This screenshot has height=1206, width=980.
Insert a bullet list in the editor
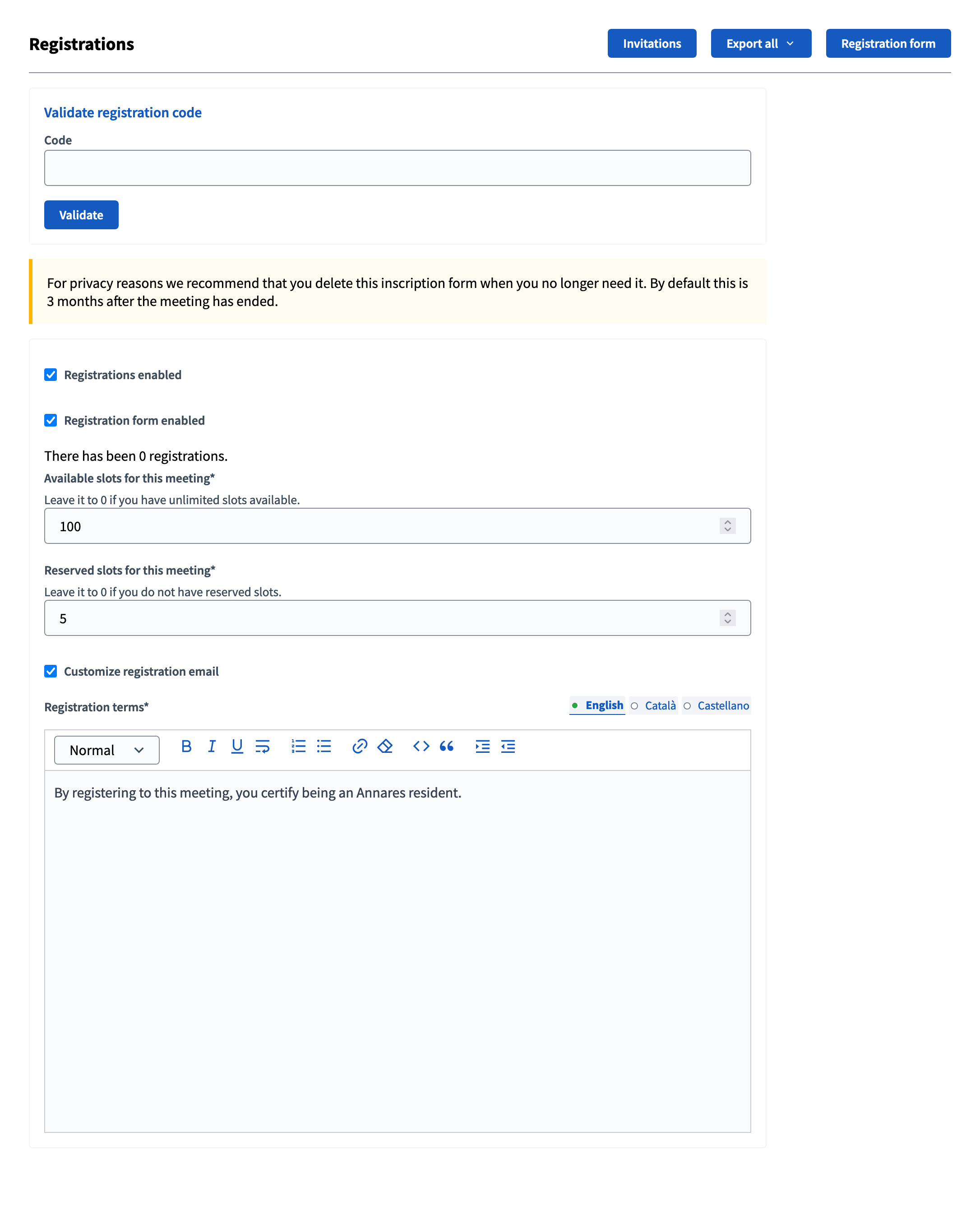click(x=324, y=747)
